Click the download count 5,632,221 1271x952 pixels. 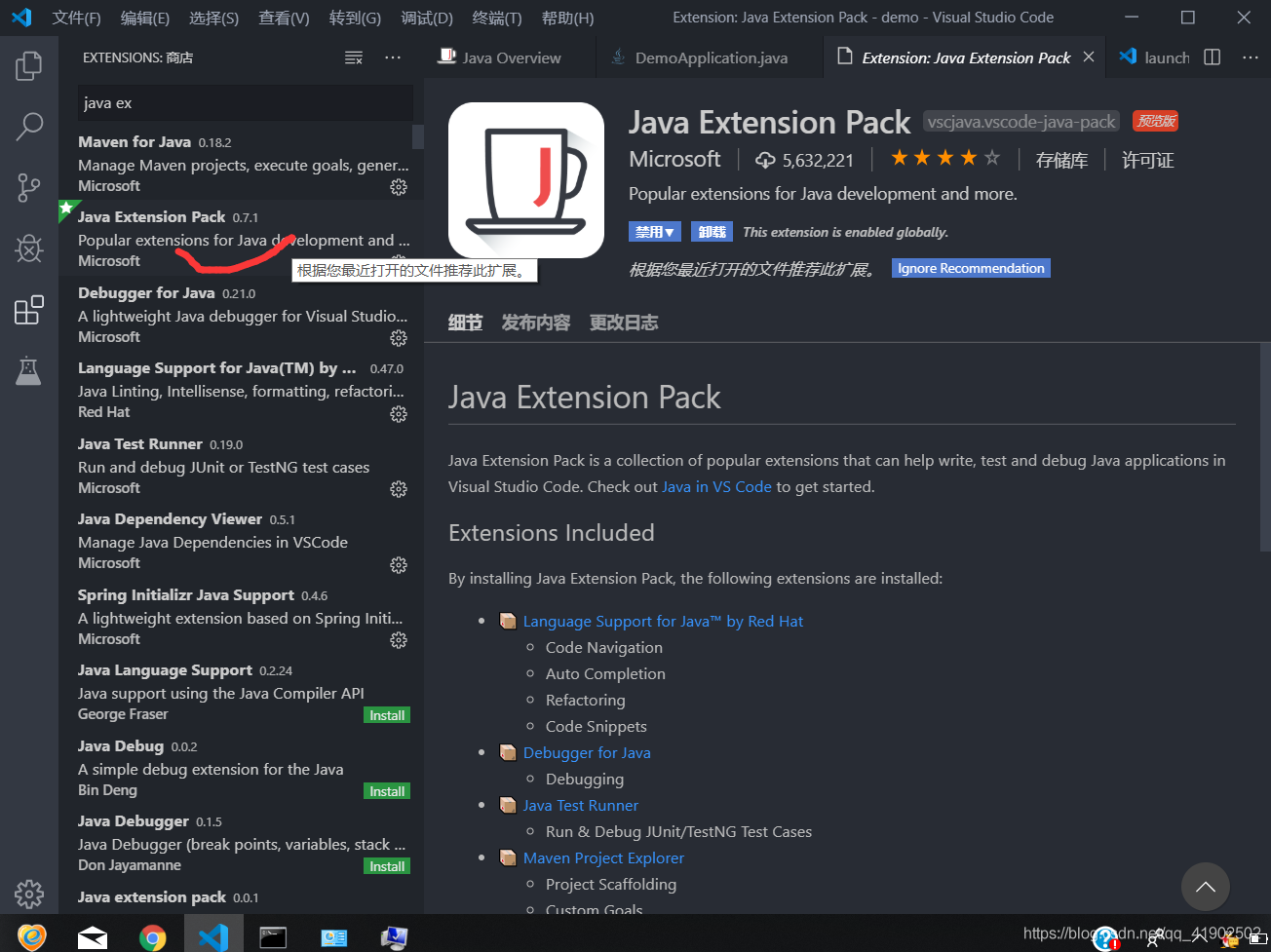coord(805,161)
